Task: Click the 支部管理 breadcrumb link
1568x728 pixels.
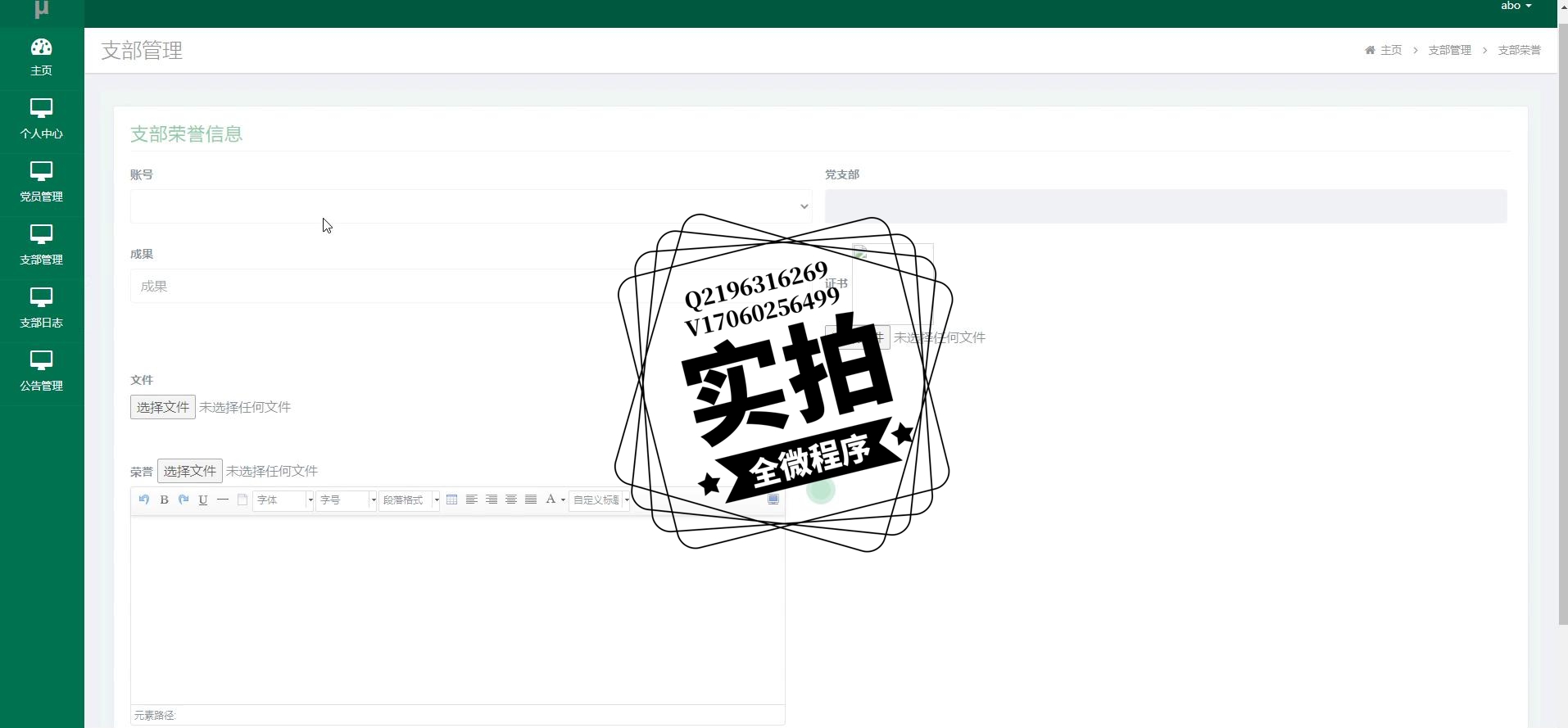Action: [x=1450, y=50]
